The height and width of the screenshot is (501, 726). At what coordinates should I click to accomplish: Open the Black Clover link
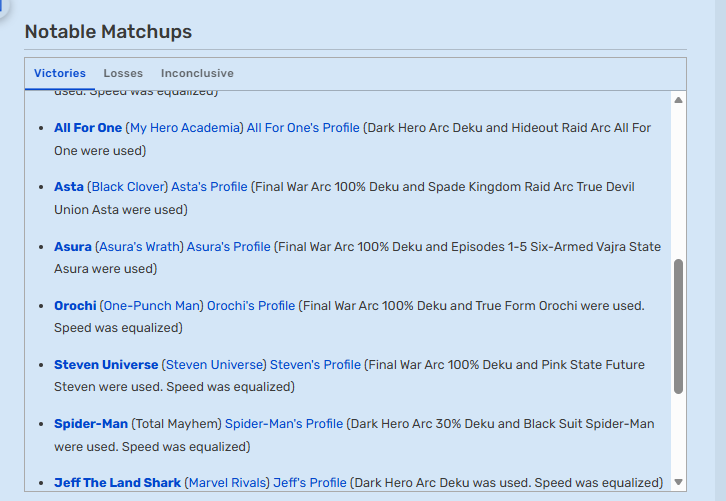pyautogui.click(x=128, y=187)
